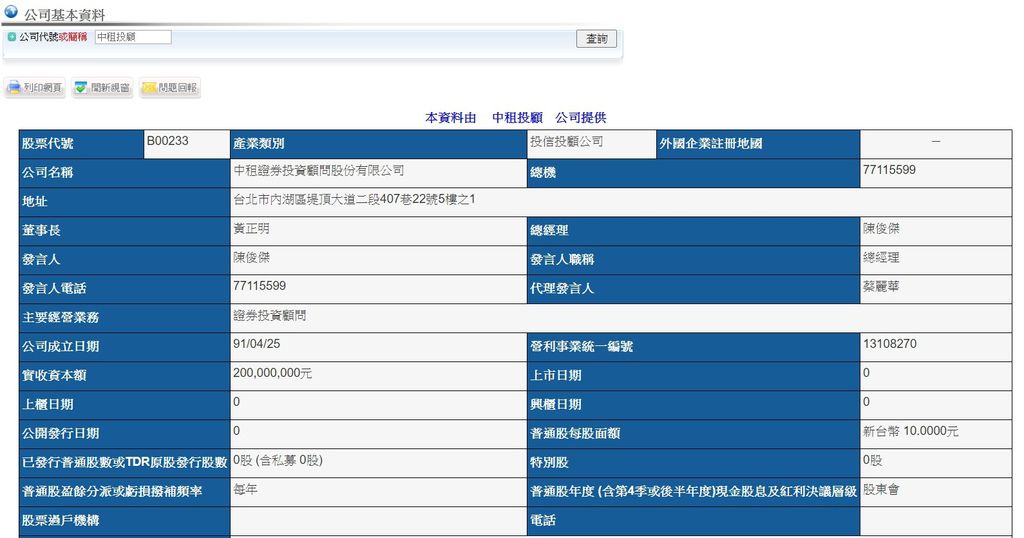Click the 查詢 search button
Viewport: 1024px width, 538px height.
coord(596,39)
